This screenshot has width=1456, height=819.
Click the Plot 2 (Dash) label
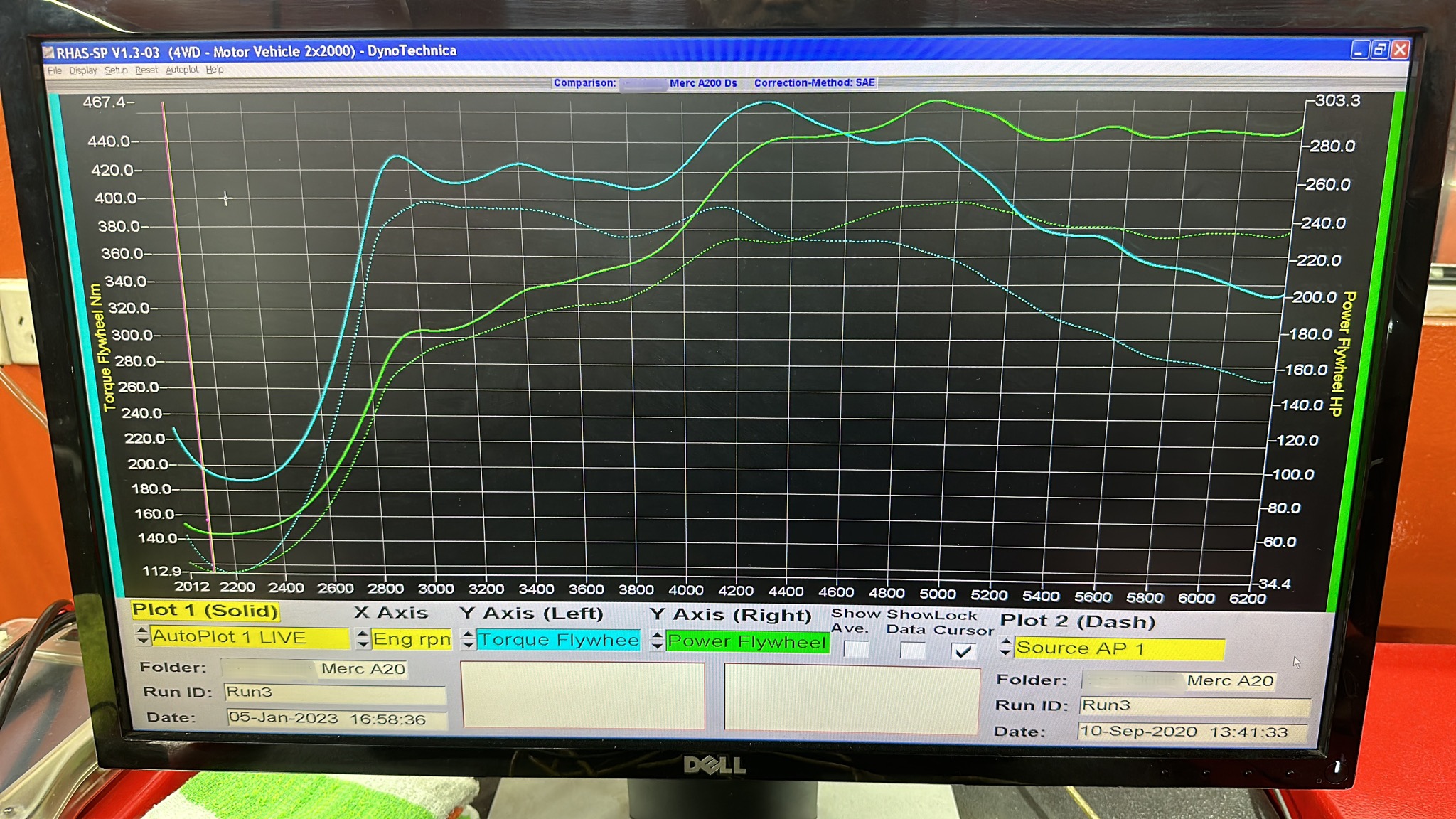(1077, 621)
